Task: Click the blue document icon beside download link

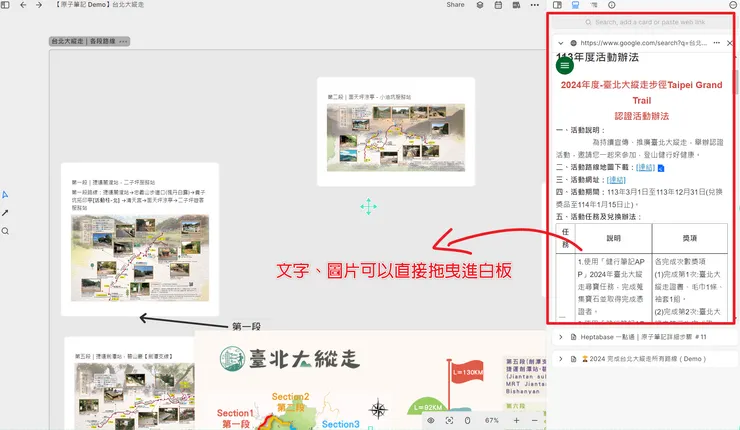Action: pyautogui.click(x=661, y=168)
